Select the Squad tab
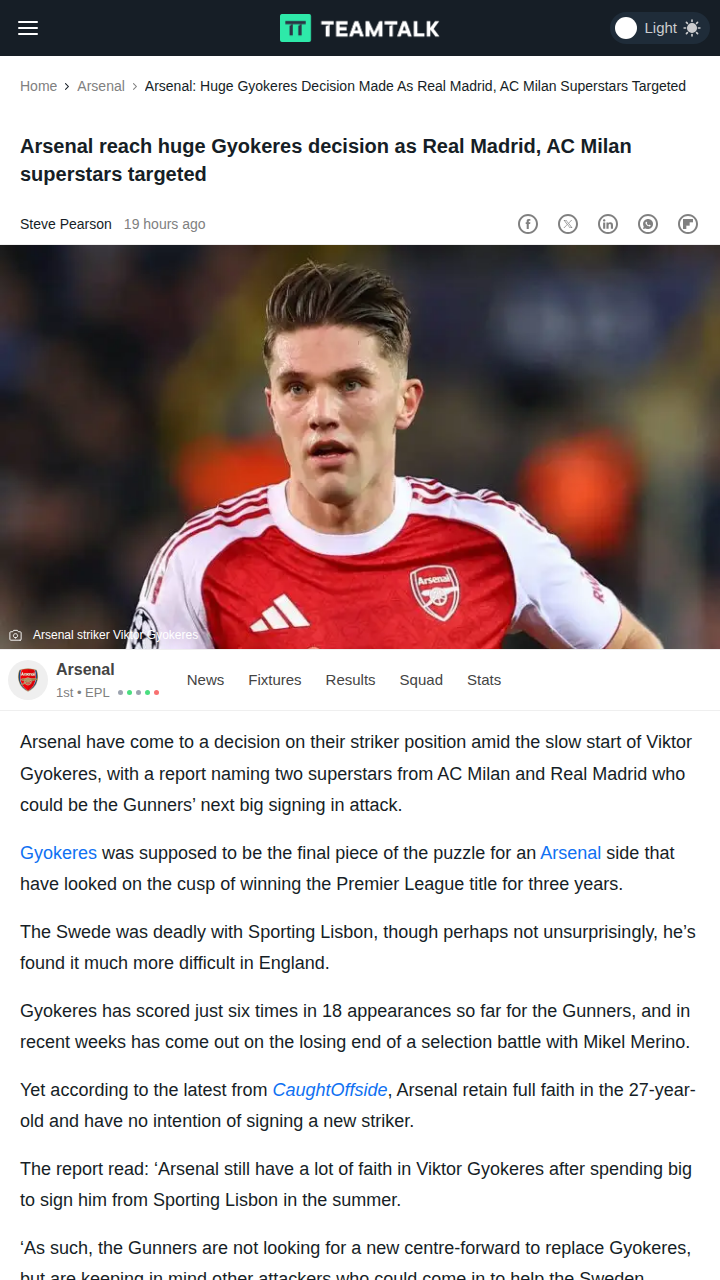Viewport: 720px width, 1280px height. [421, 680]
